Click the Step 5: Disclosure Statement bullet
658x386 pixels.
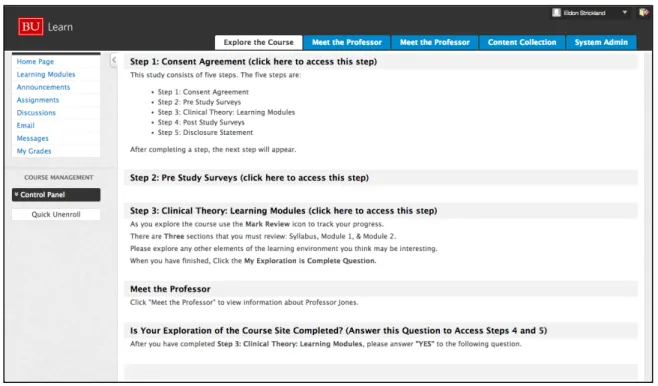(205, 132)
